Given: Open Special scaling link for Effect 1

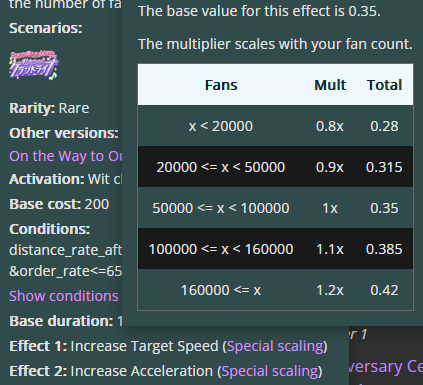Looking at the screenshot, I should pyautogui.click(x=275, y=346).
